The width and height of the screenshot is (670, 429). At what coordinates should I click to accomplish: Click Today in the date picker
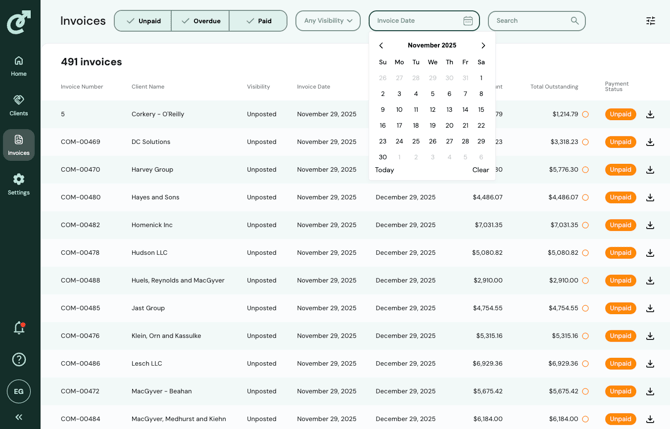(385, 170)
